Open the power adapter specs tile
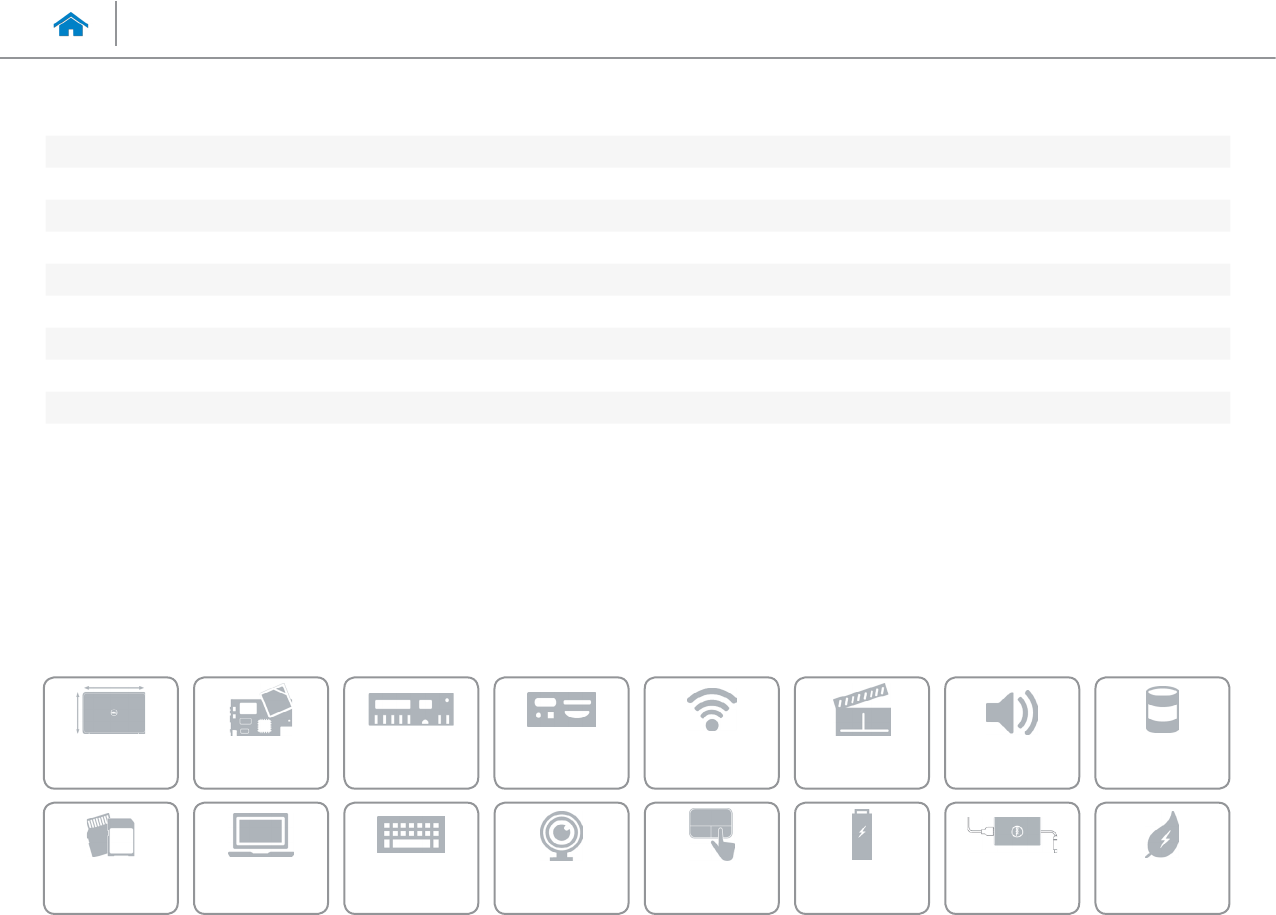This screenshot has width=1276, height=915. 1012,857
